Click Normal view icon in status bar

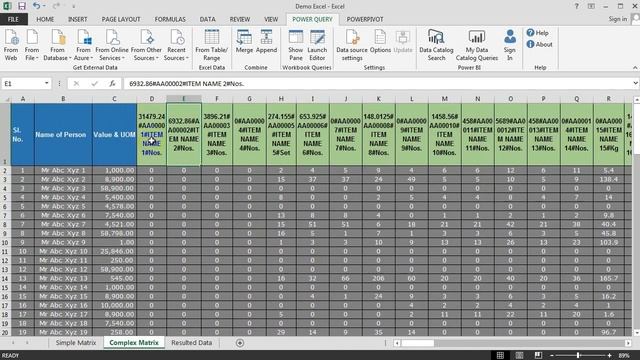(x=500, y=356)
